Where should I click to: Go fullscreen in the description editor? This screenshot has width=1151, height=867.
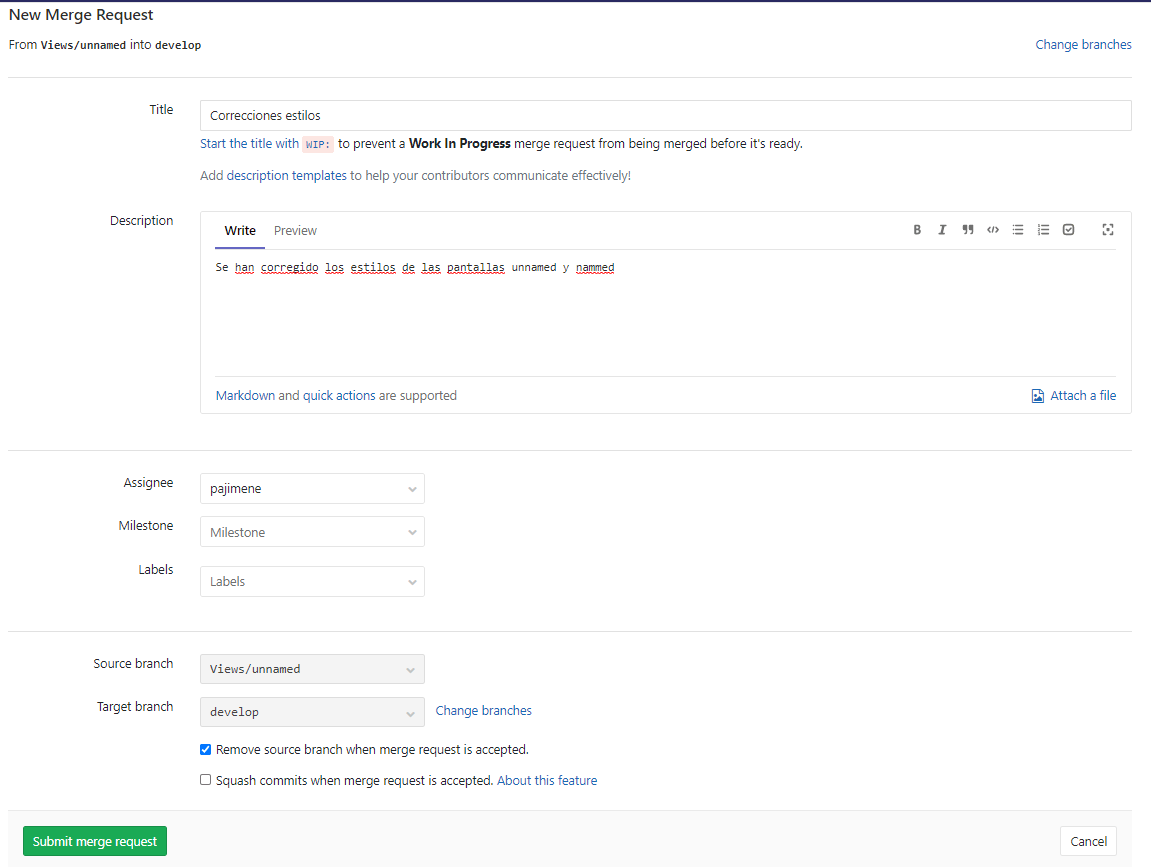click(1107, 229)
